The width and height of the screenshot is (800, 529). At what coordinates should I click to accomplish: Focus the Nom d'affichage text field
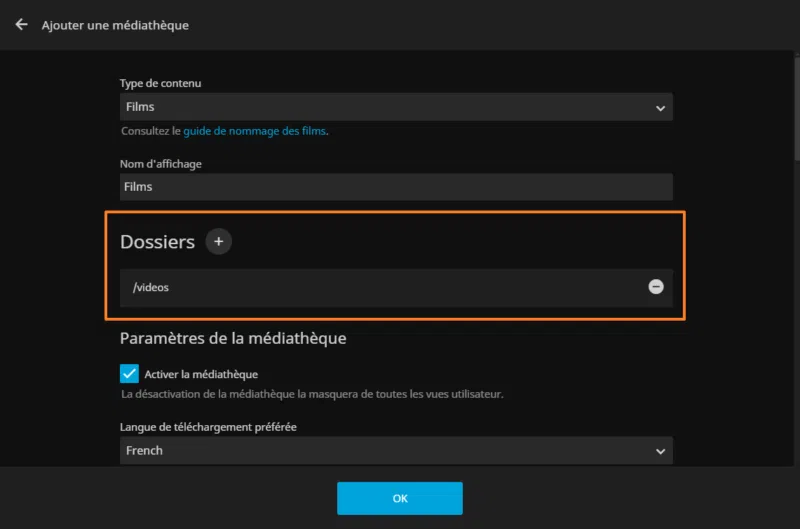(396, 187)
